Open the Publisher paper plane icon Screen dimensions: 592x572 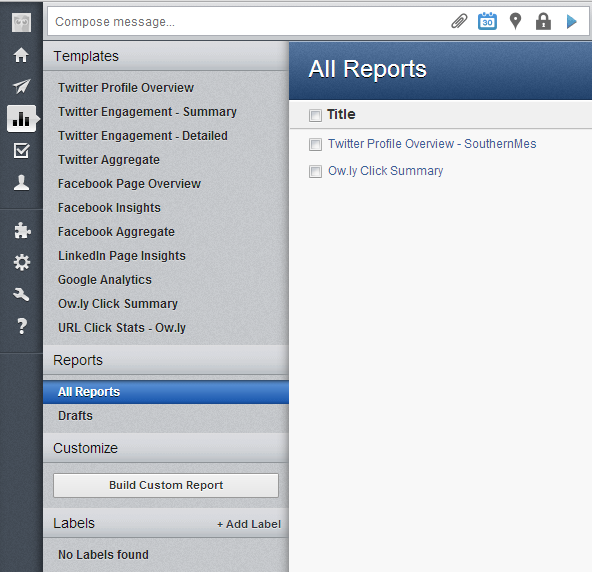(22, 86)
